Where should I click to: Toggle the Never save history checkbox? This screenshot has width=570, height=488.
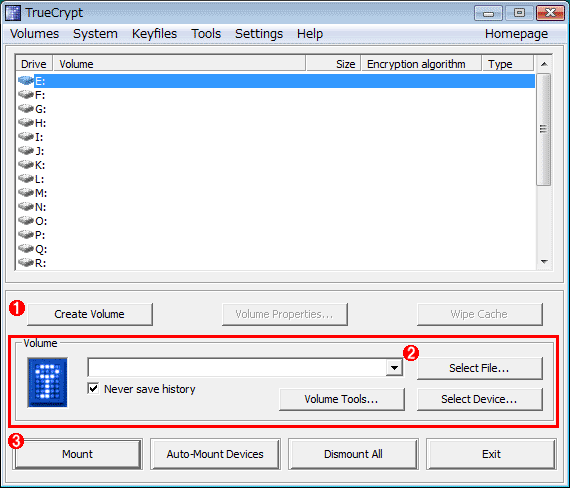coord(93,388)
